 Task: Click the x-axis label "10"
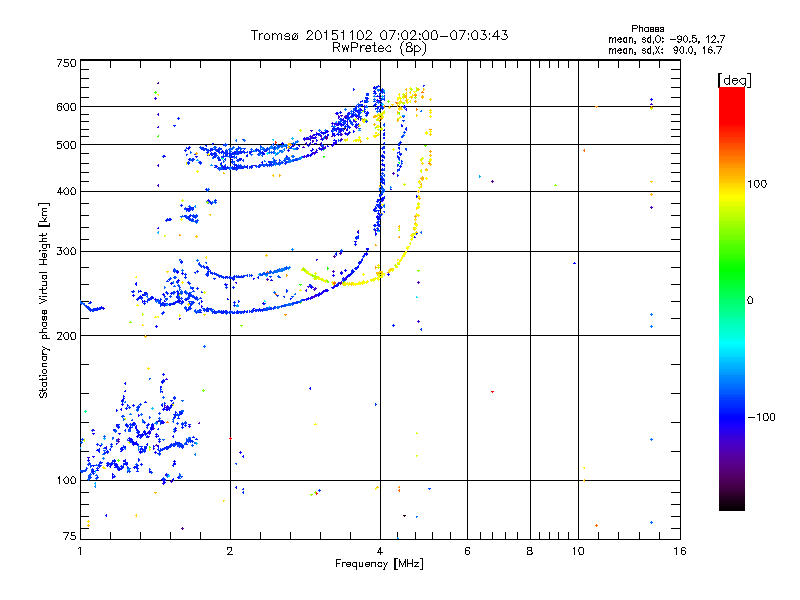(578, 551)
